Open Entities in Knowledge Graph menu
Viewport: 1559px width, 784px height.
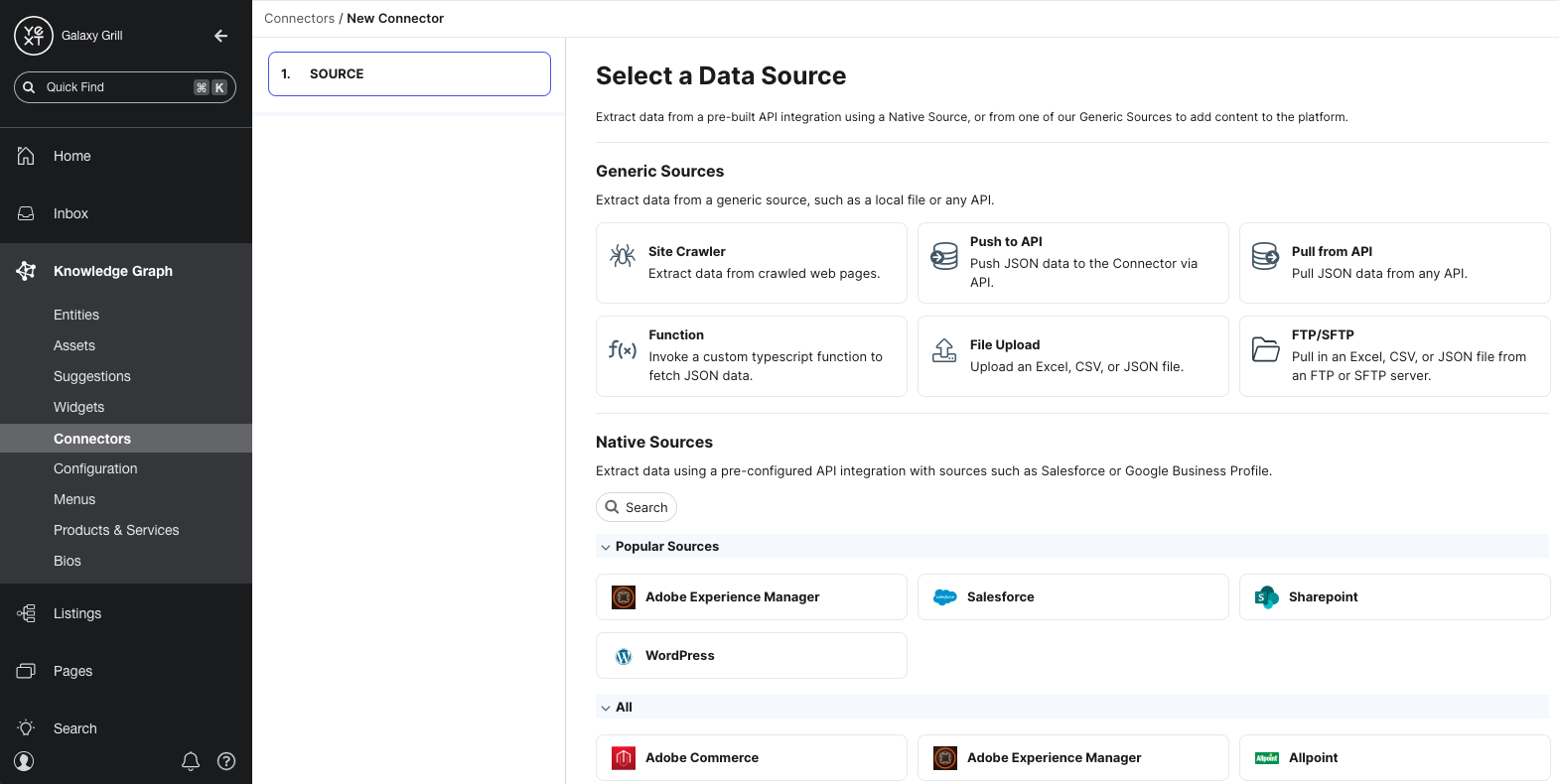(76, 315)
